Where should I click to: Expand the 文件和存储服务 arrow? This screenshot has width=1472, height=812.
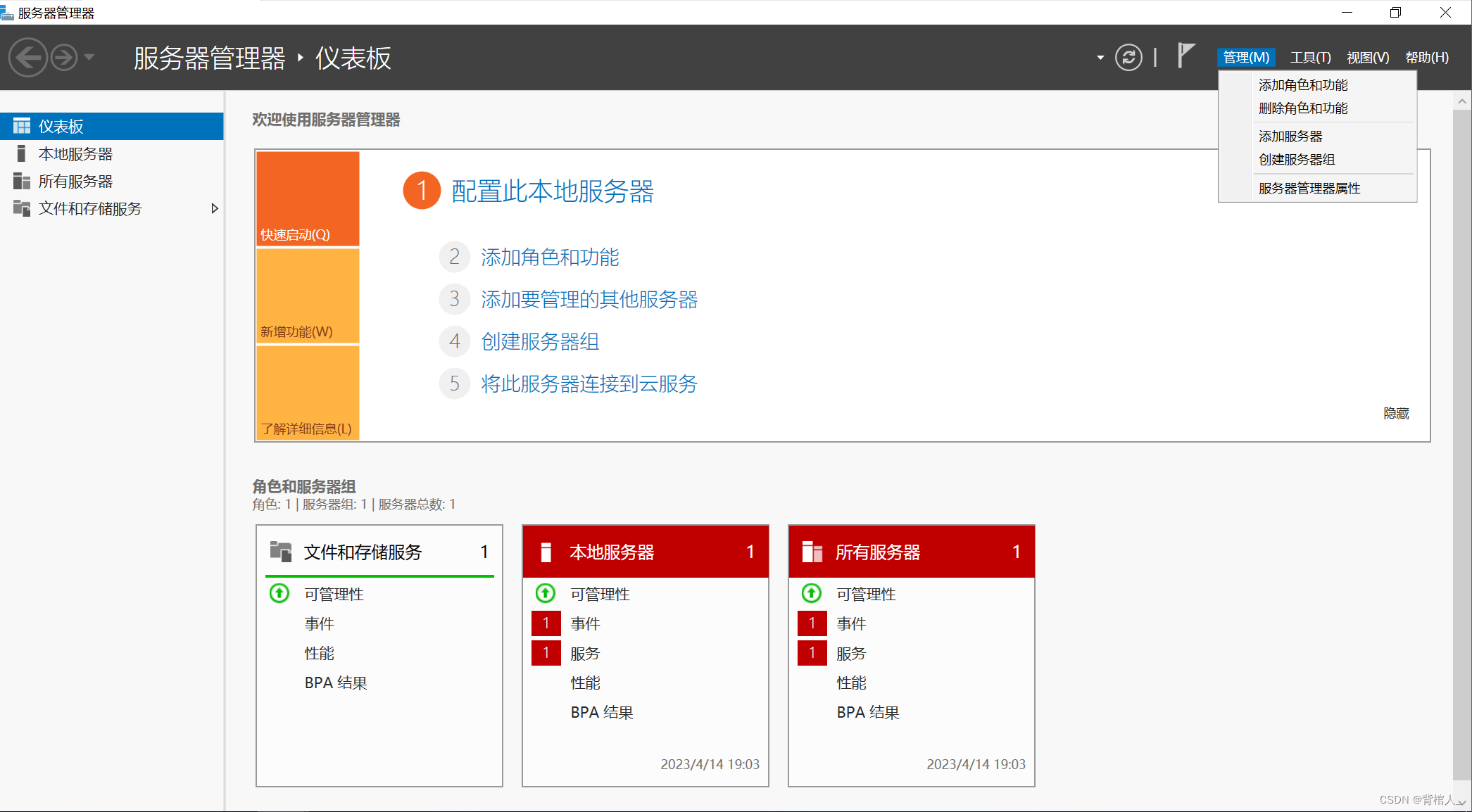pos(215,209)
